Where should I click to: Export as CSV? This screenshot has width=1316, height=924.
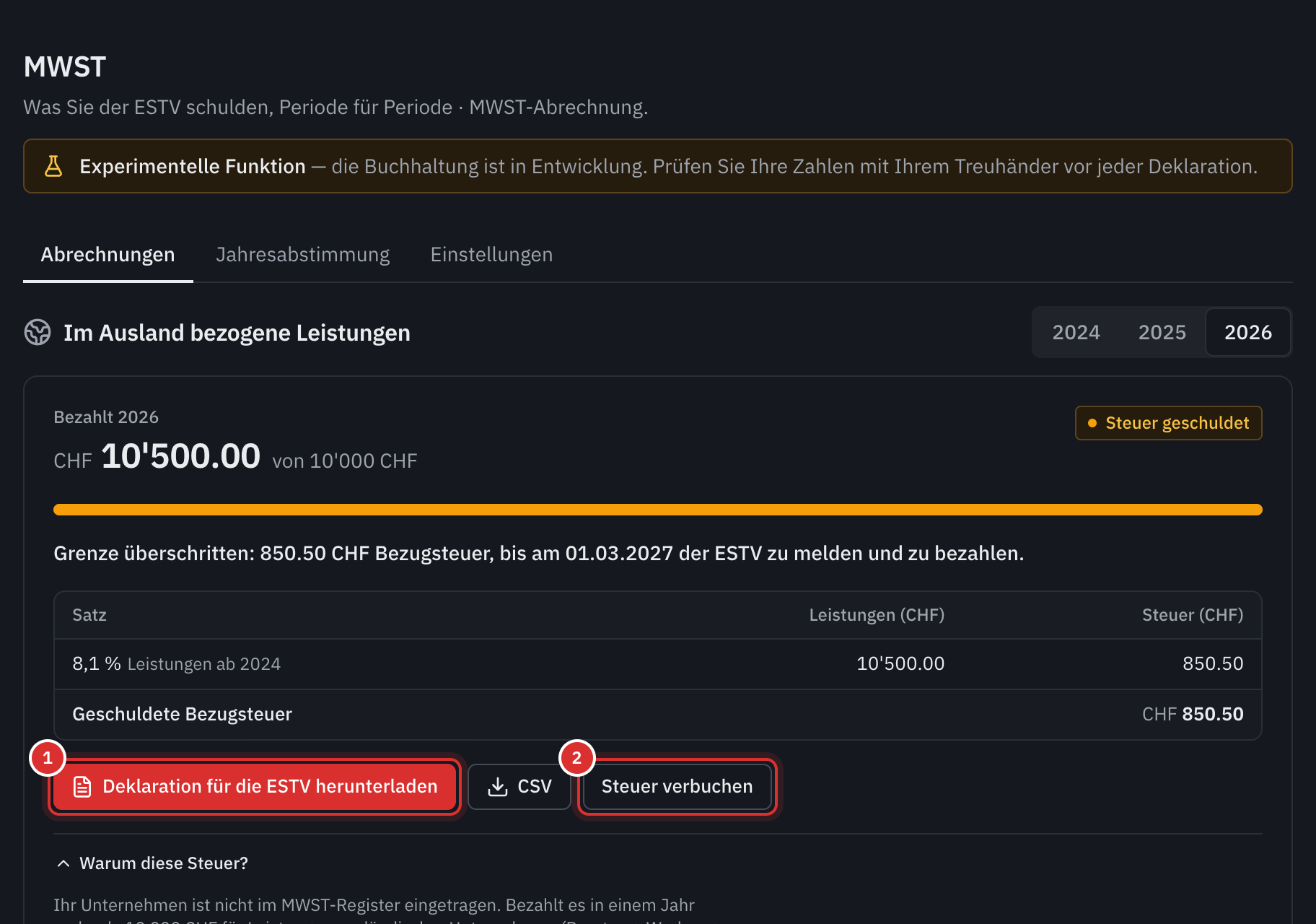click(x=519, y=786)
